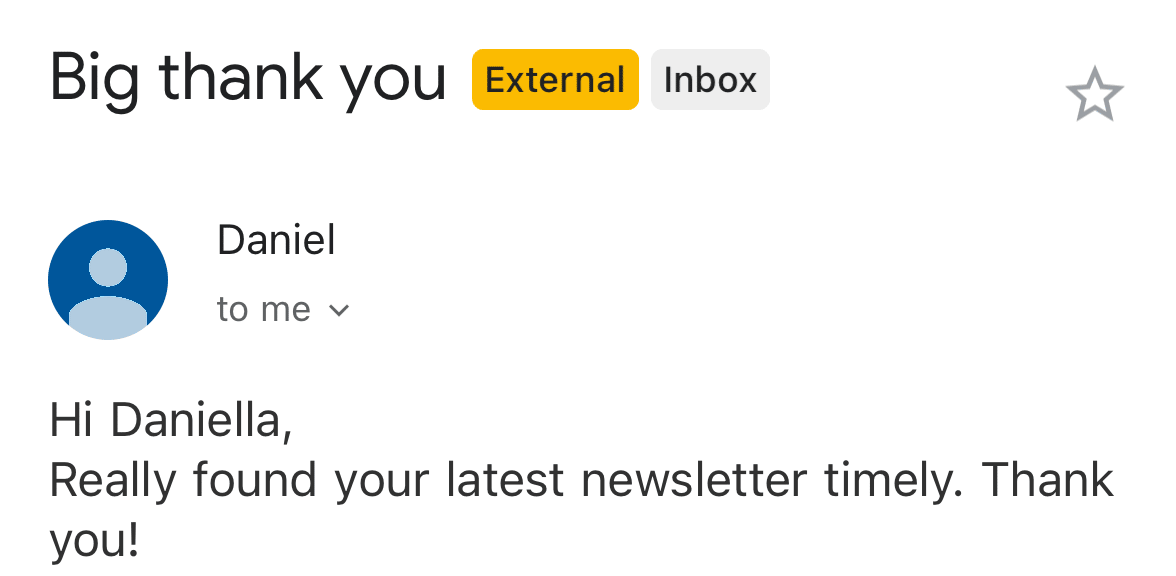
Task: Star the "Big thank you" email
Action: click(1095, 95)
